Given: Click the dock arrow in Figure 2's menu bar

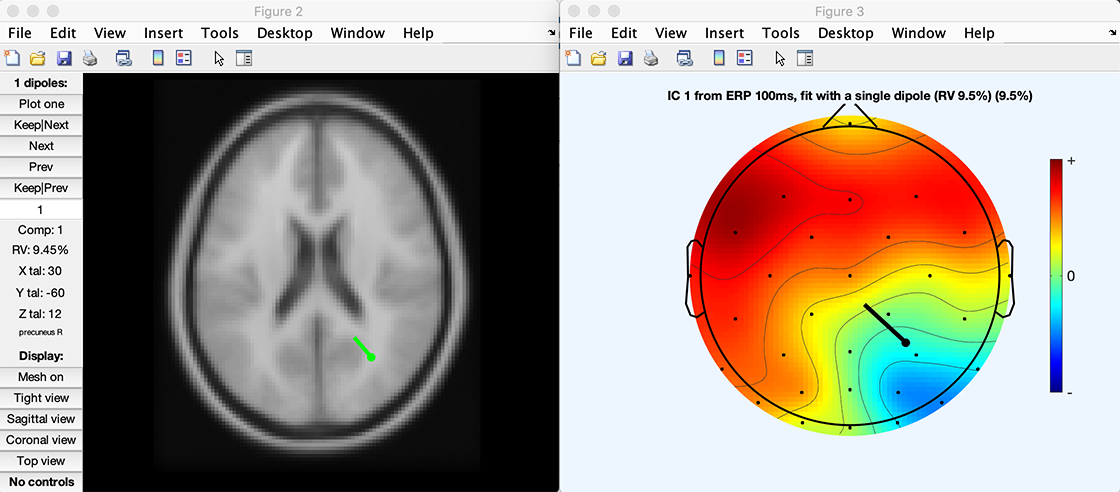Looking at the screenshot, I should [553, 33].
